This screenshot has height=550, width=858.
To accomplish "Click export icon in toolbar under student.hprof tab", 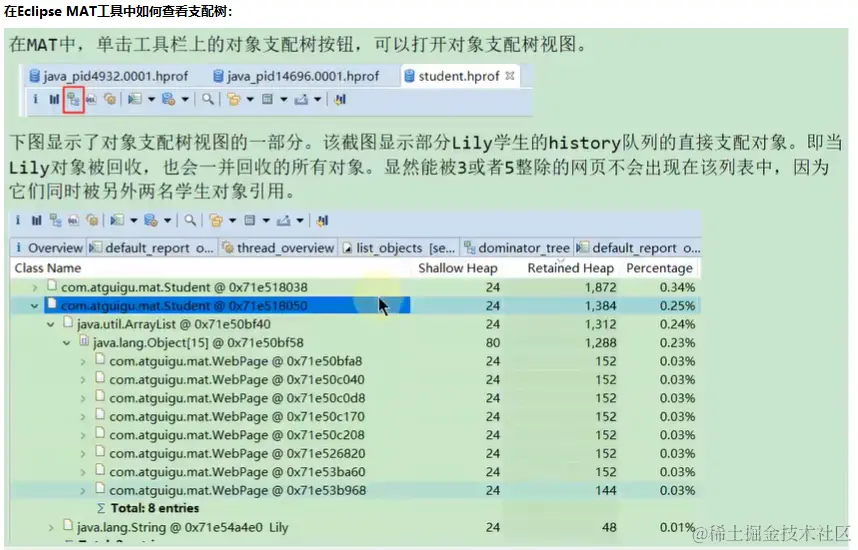I will [x=301, y=100].
